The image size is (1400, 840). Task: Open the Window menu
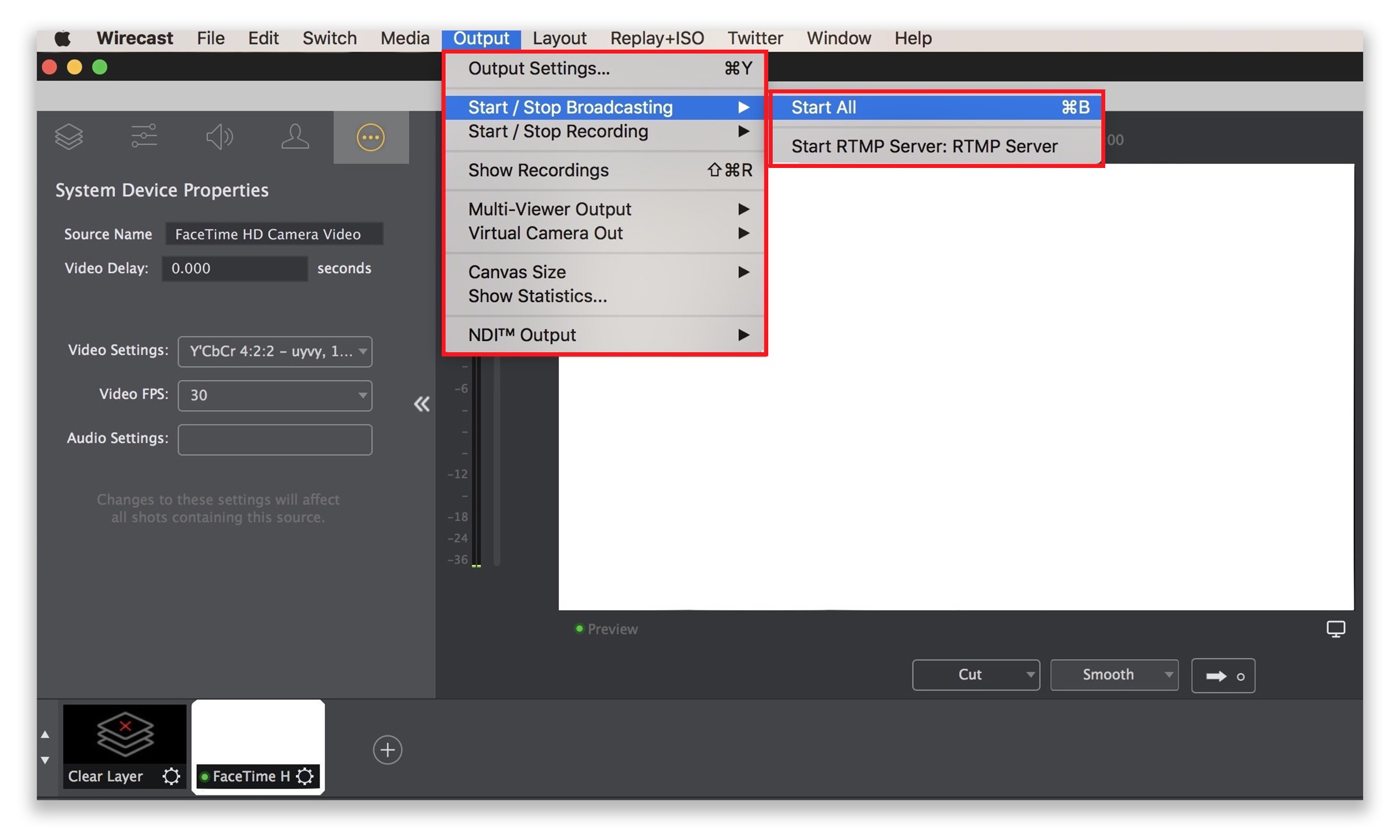pos(838,38)
